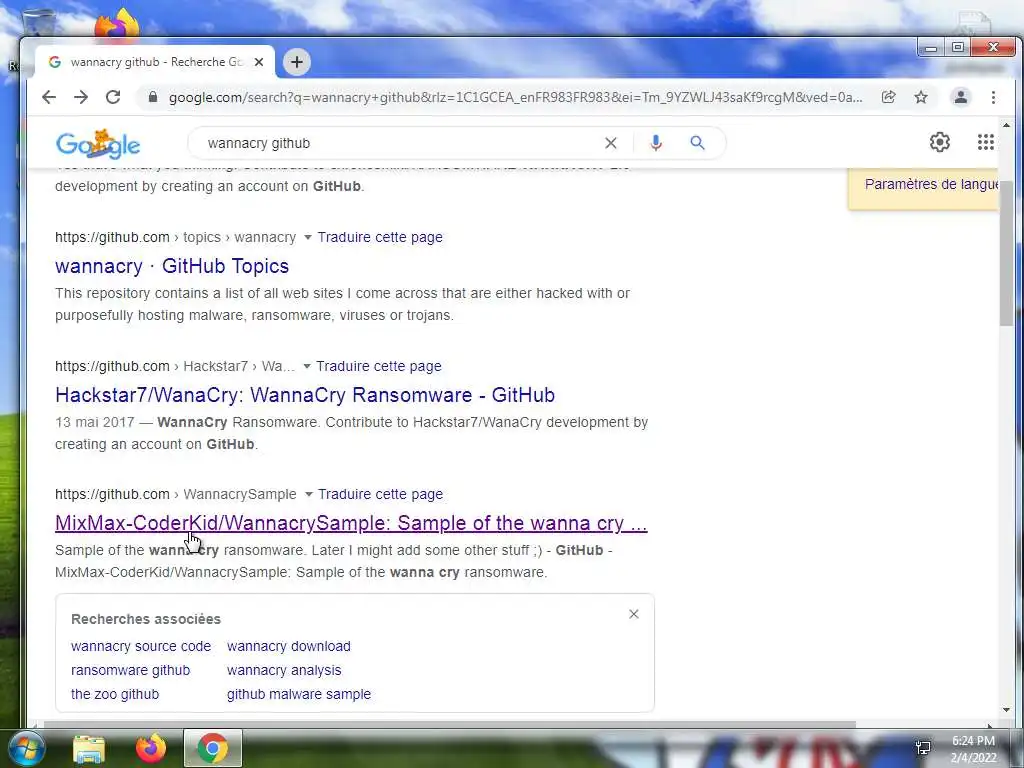
Task: Click into the Google search field
Action: (x=398, y=143)
